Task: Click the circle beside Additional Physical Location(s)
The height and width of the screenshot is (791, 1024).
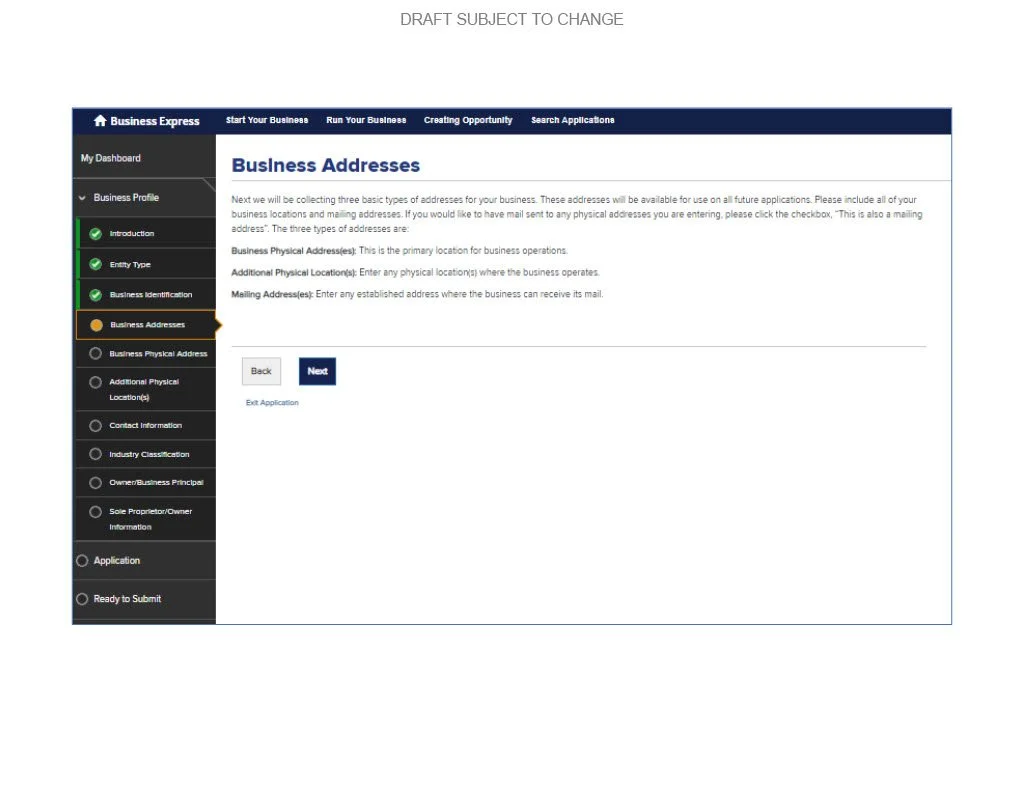Action: coord(95,382)
